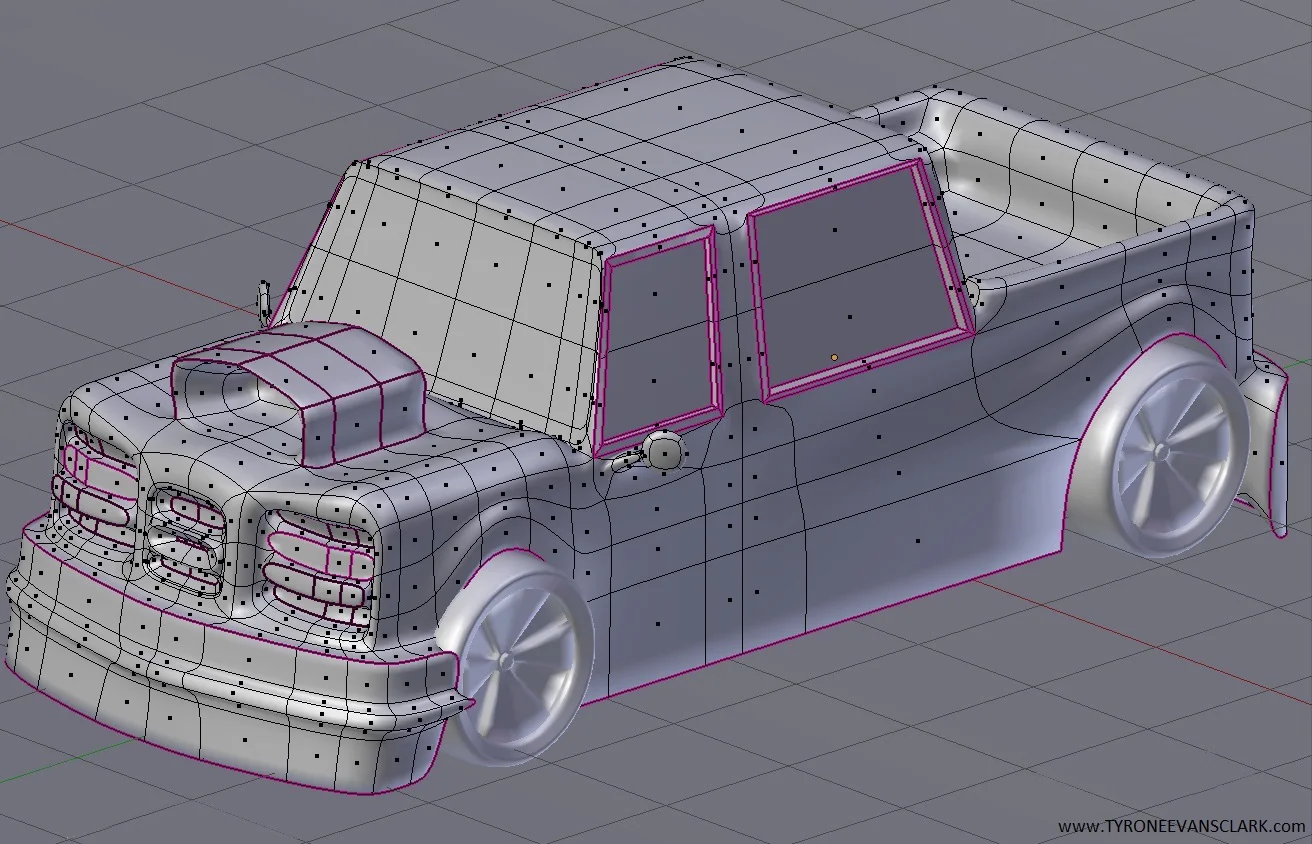The image size is (1312, 844).
Task: Click the front wheel of the truck model
Action: tap(515, 661)
